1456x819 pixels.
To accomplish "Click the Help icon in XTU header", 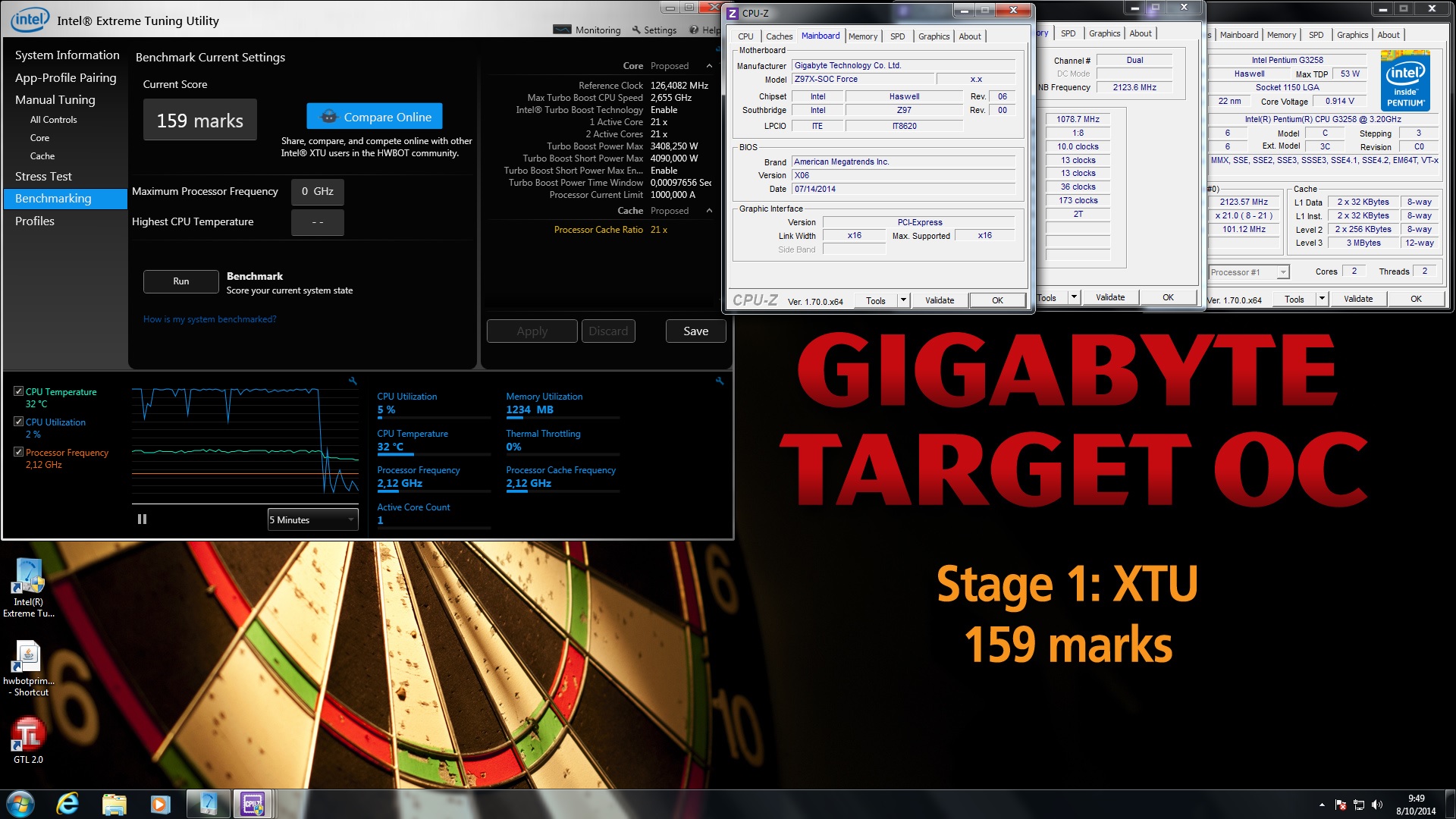I will [694, 30].
